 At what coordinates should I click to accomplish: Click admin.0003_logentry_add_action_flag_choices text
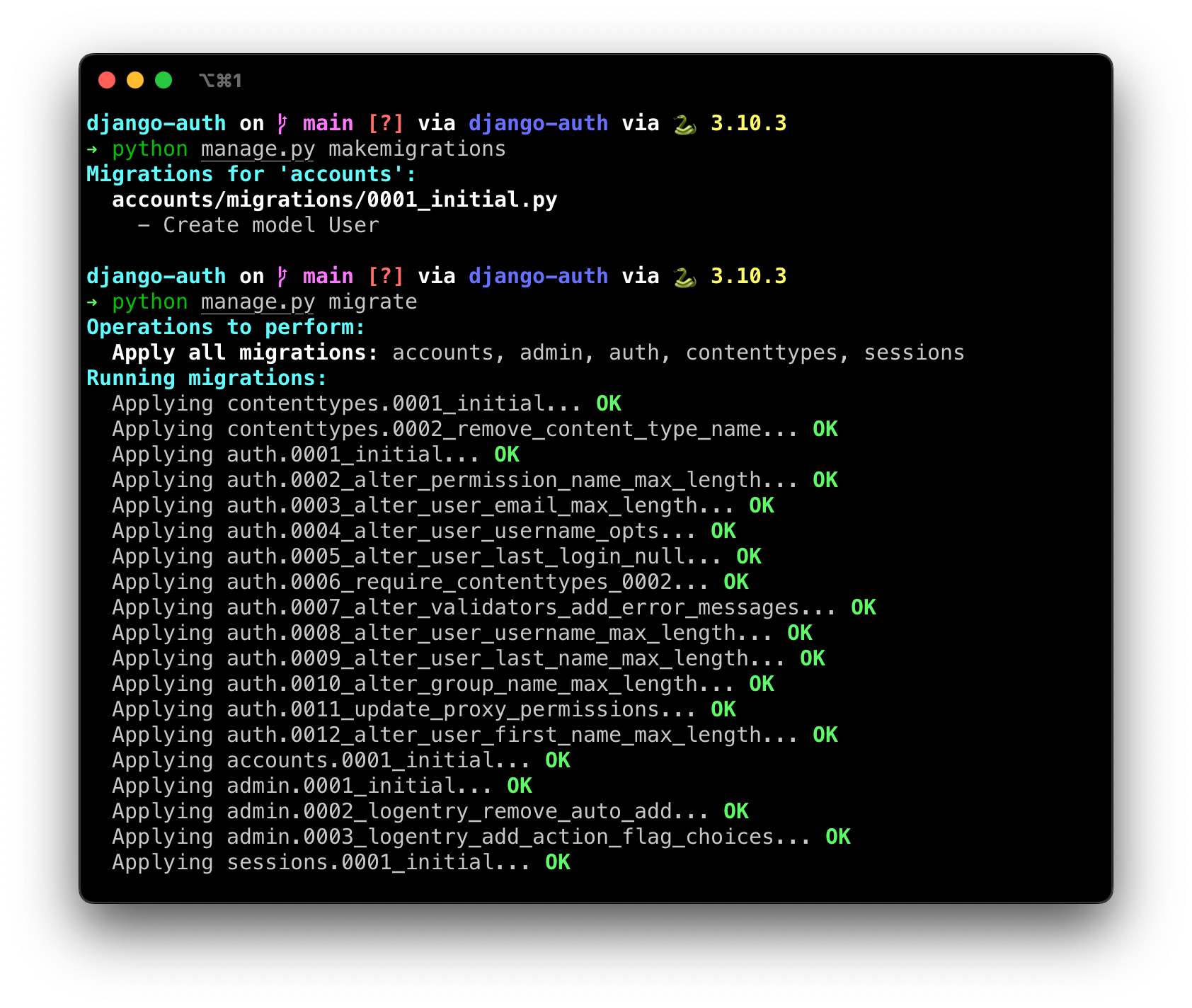pyautogui.click(x=519, y=837)
